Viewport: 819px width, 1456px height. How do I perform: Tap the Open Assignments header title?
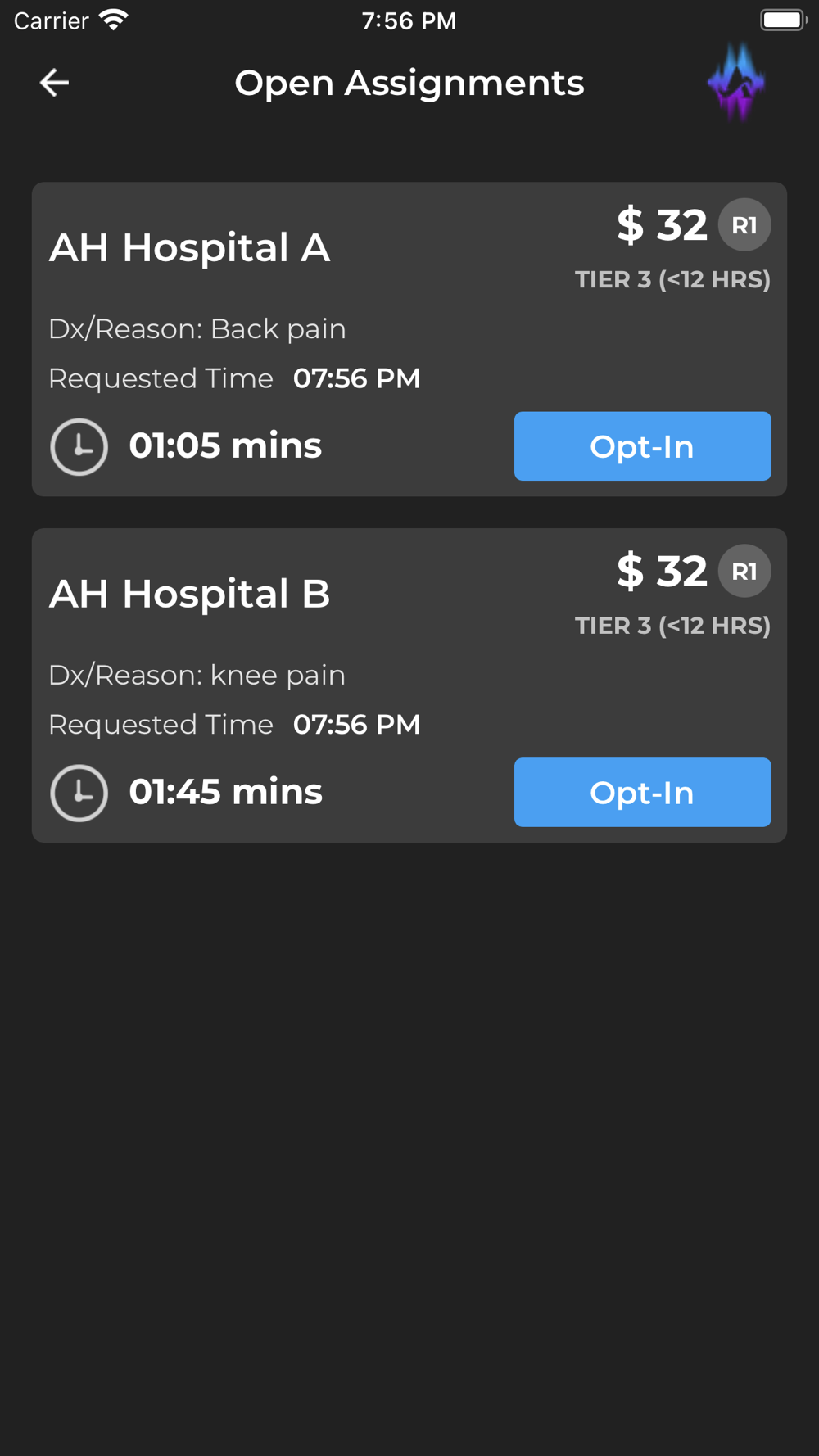[409, 83]
